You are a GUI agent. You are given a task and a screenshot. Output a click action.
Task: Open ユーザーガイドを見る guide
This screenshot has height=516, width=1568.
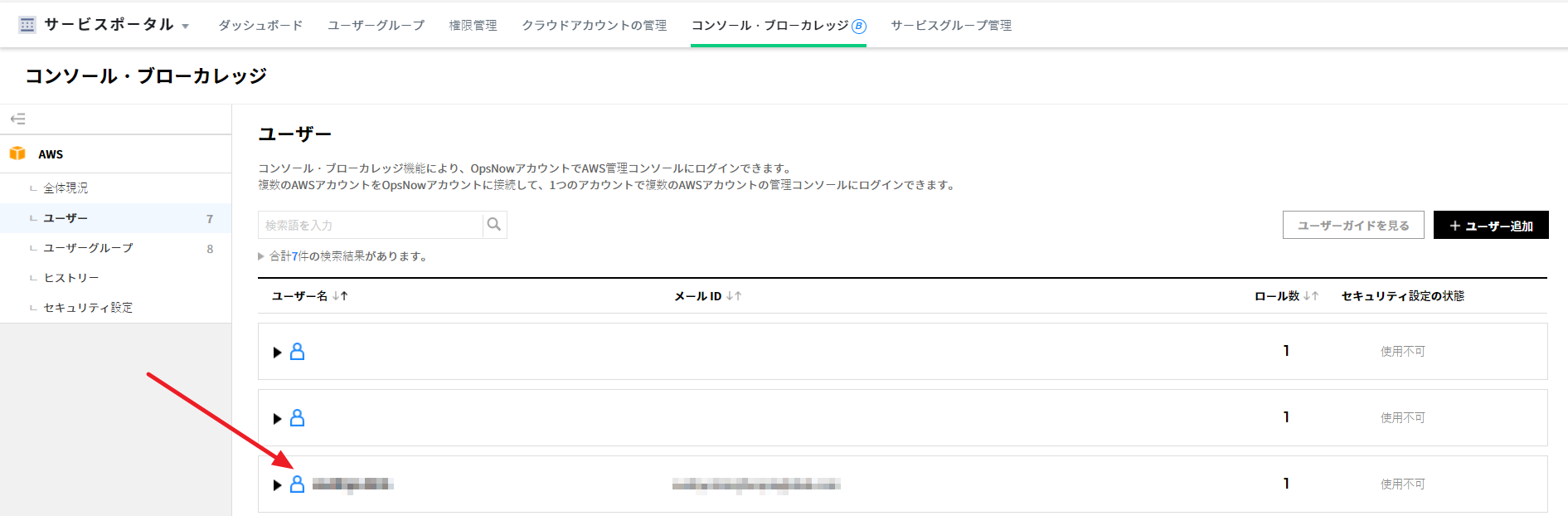click(x=1352, y=226)
